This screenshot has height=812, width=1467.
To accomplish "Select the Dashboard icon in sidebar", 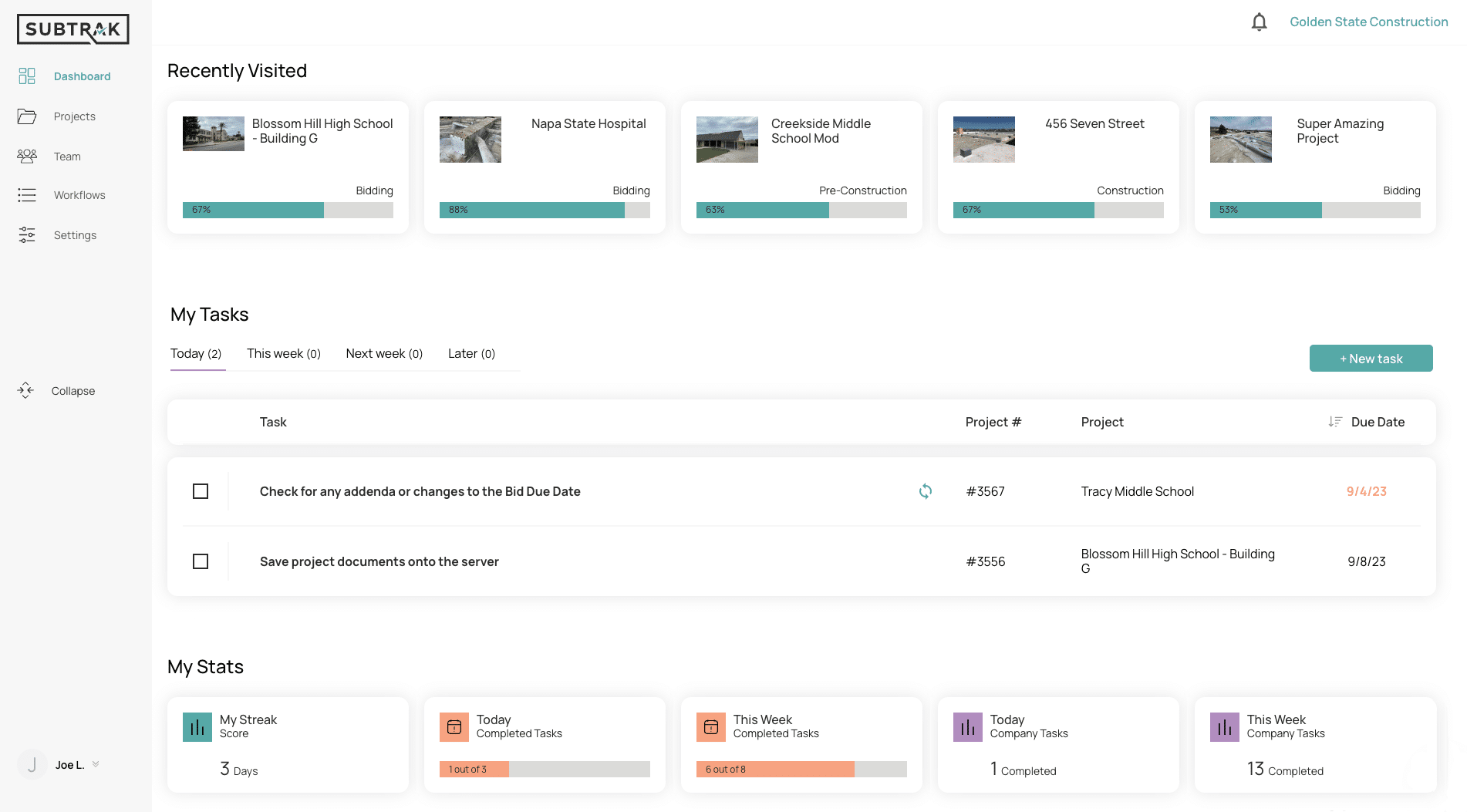I will click(x=27, y=76).
